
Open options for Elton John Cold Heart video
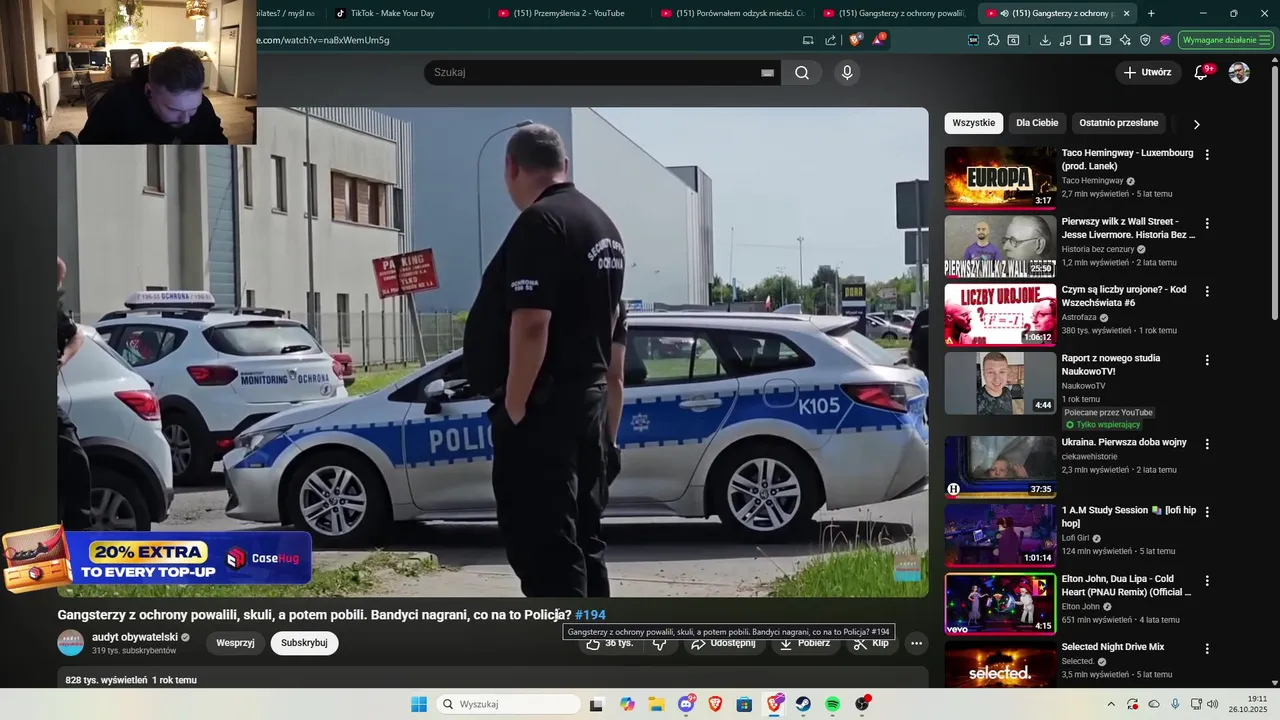coord(1207,580)
